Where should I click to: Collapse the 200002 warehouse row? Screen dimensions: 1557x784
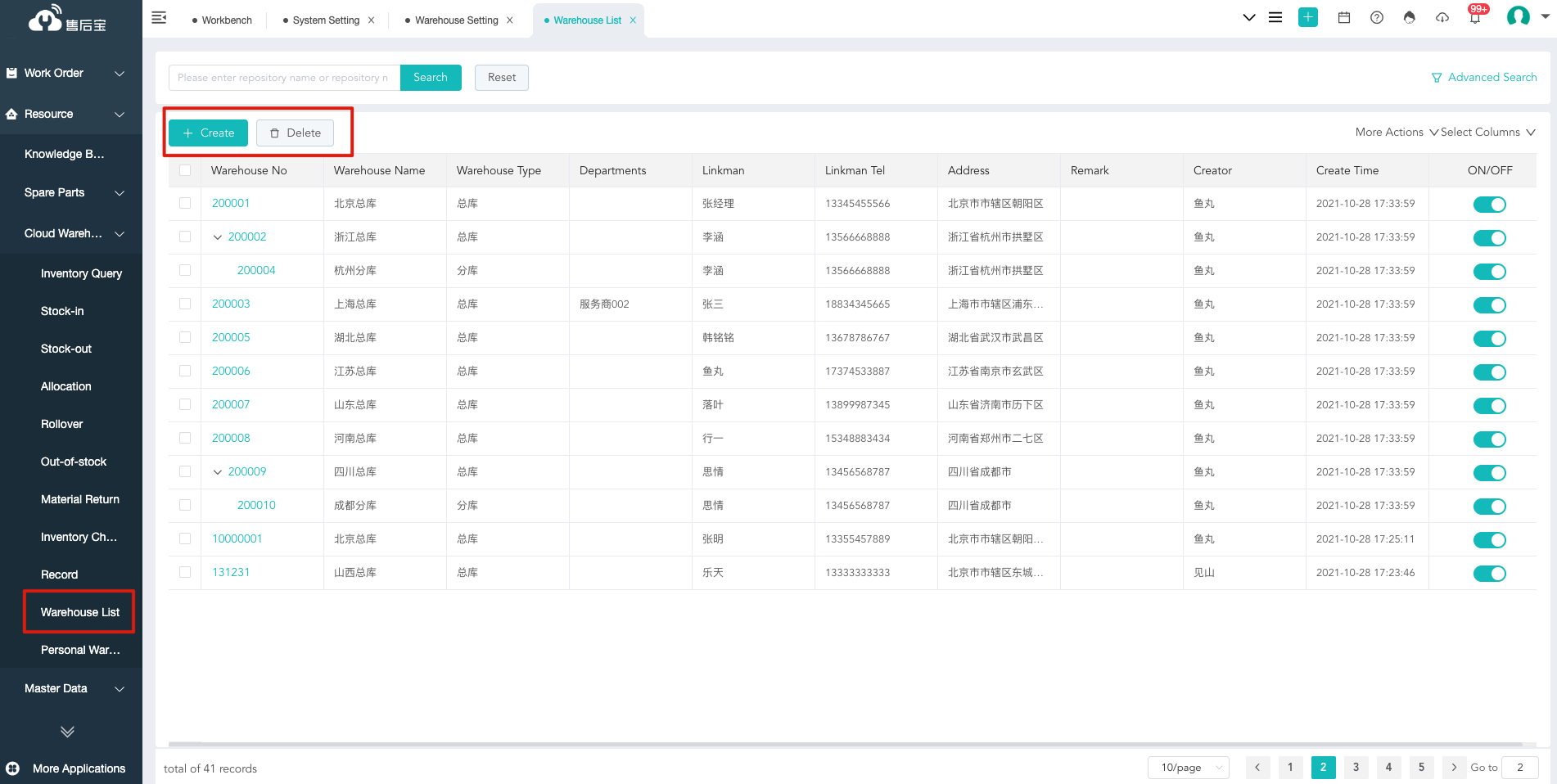pos(218,237)
